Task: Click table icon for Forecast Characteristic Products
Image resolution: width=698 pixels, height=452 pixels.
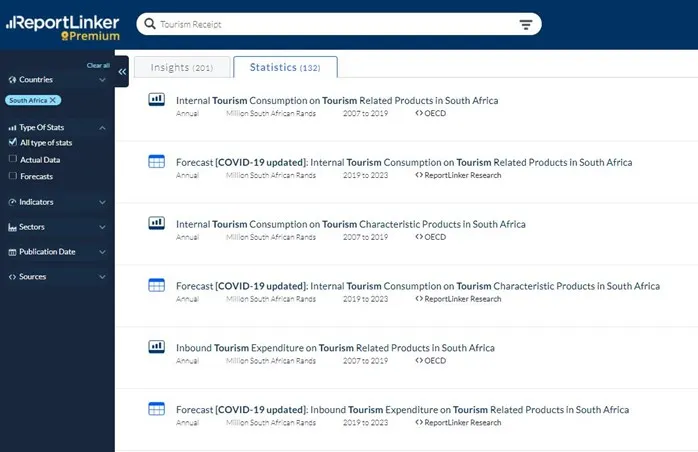Action: point(156,285)
